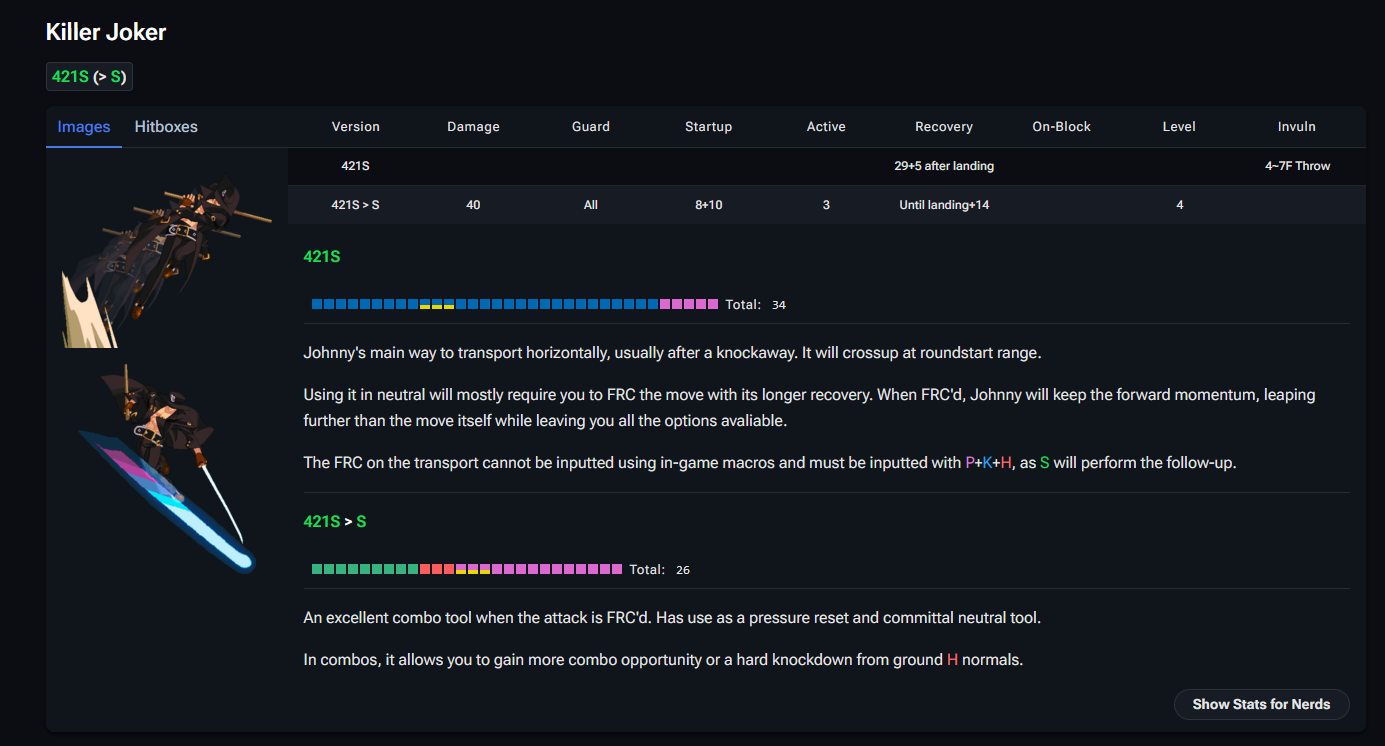Click the frame meter with Total 26

[467, 569]
